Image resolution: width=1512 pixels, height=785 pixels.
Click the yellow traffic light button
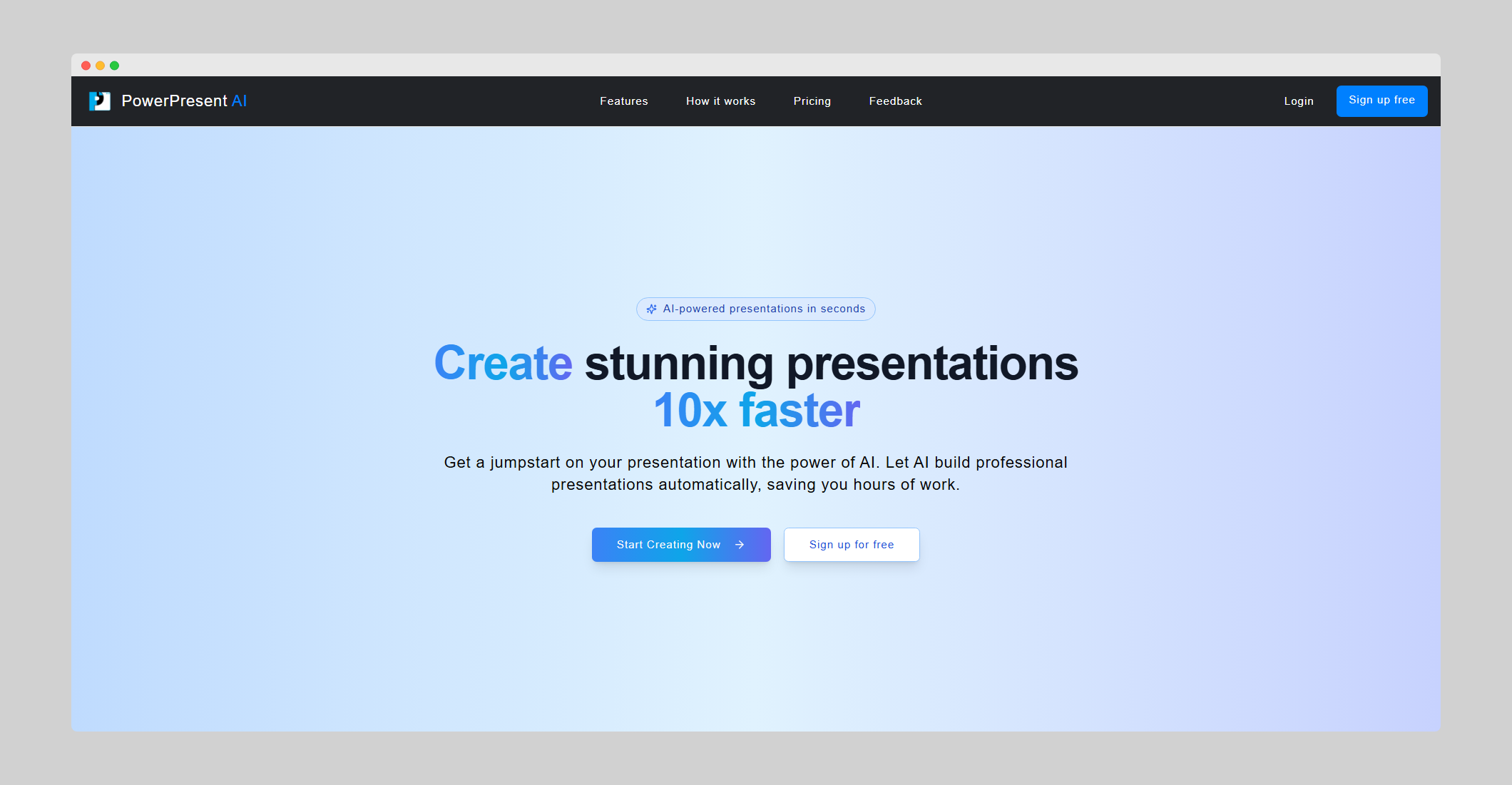(101, 65)
